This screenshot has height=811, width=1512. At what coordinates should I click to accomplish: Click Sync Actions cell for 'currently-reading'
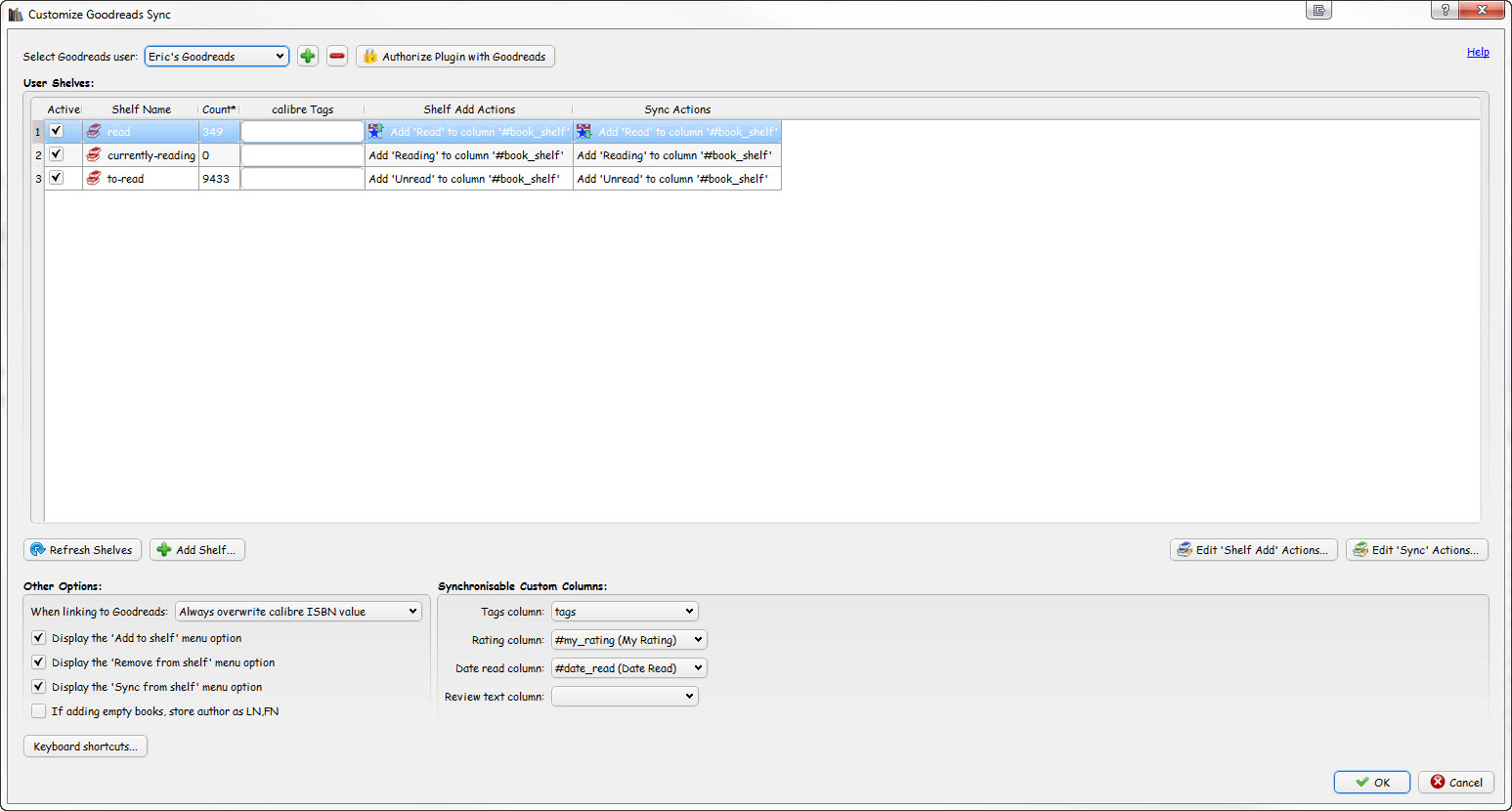677,155
